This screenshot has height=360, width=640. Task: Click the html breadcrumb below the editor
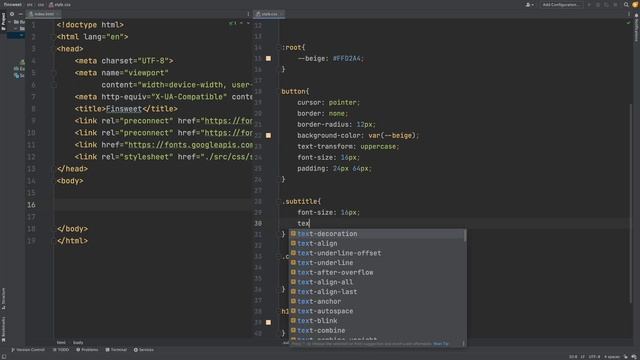61,342
